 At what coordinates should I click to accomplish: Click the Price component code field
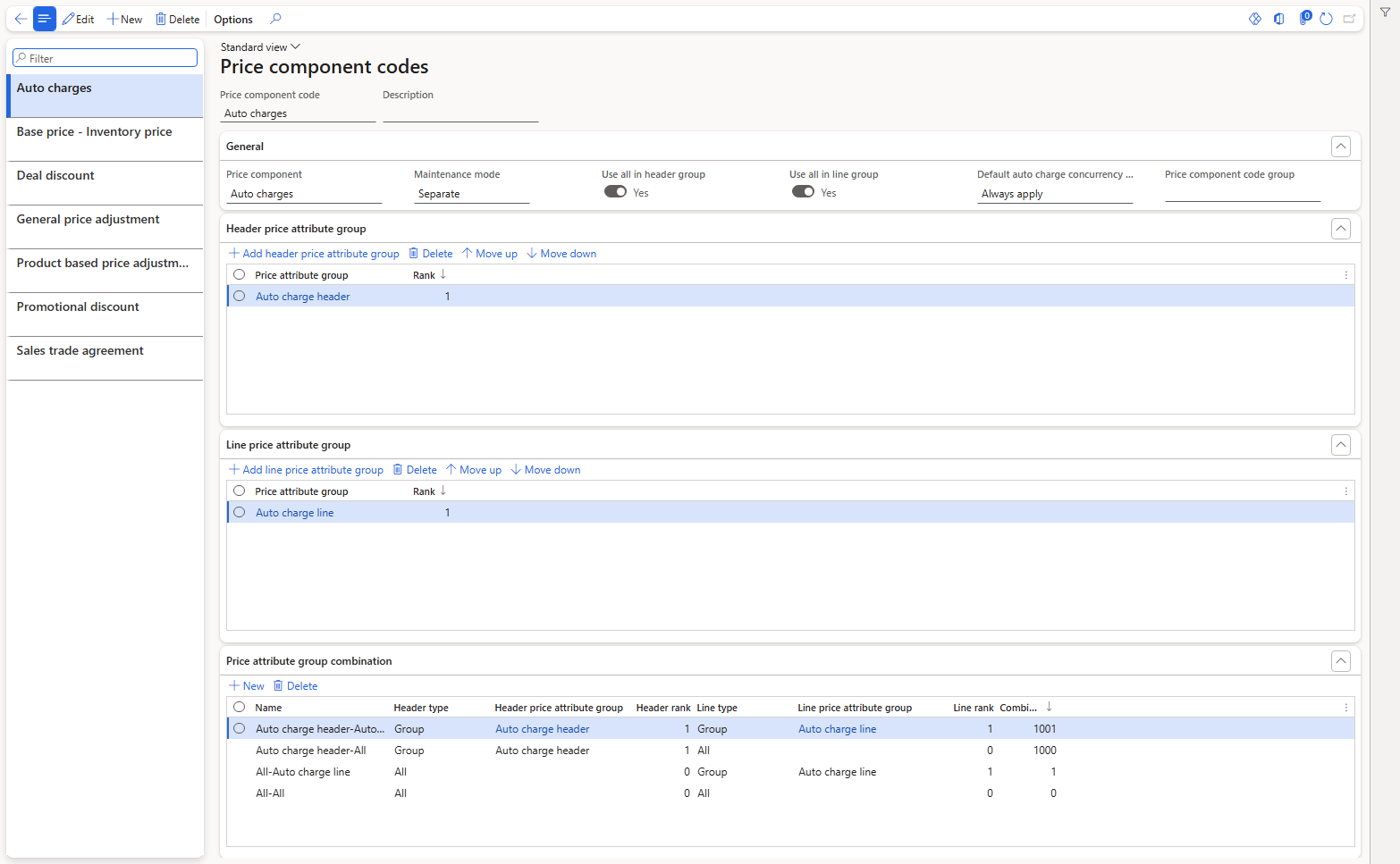point(298,113)
